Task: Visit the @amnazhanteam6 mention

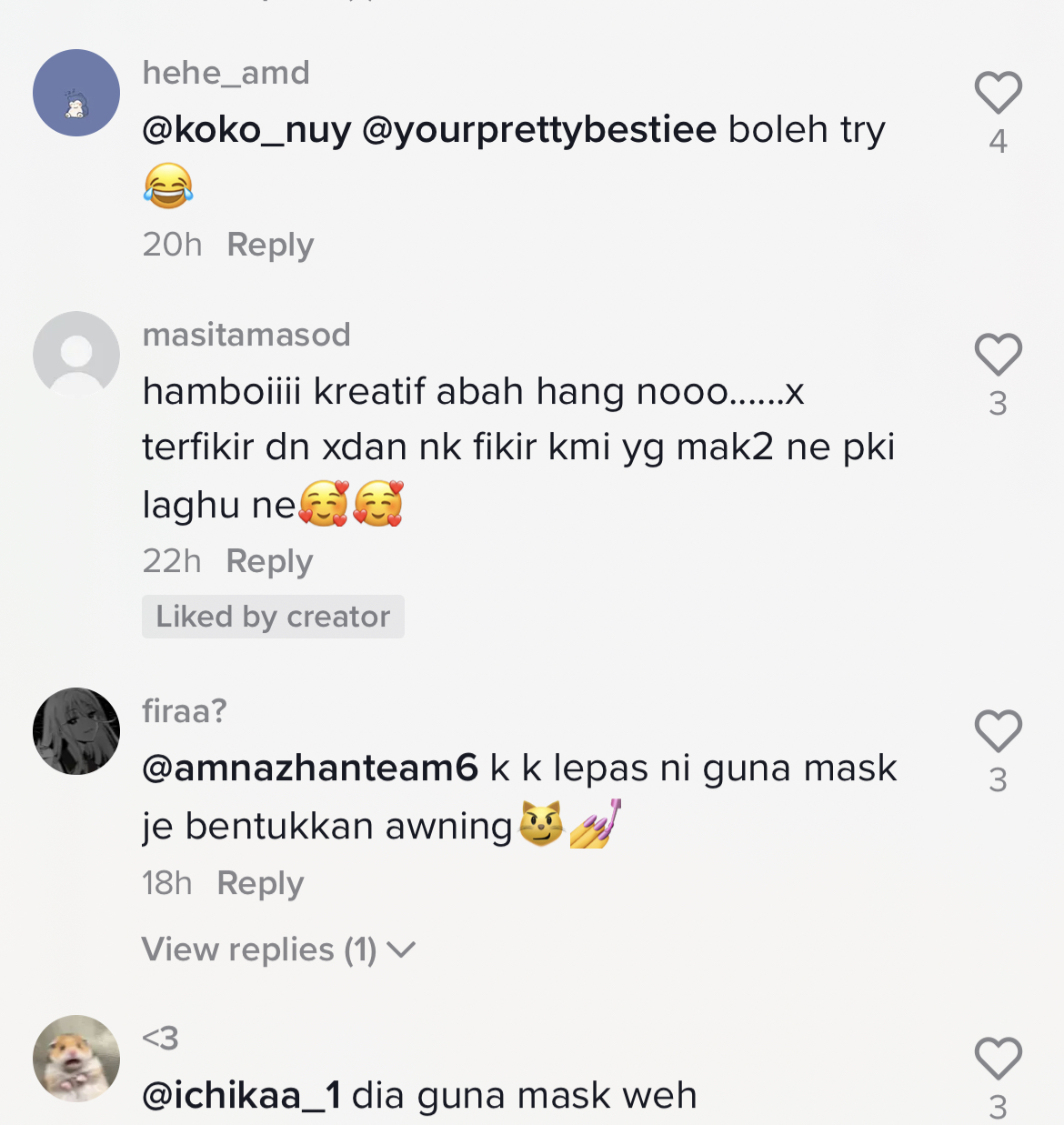Action: point(310,768)
